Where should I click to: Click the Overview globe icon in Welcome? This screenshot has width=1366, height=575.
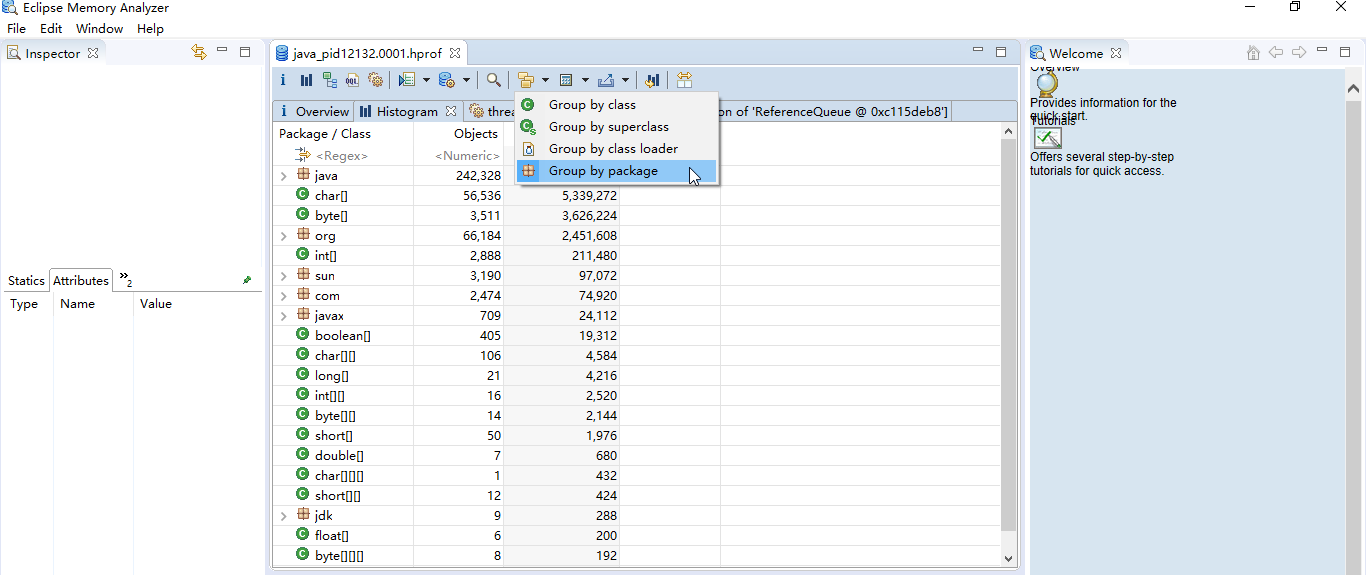click(1046, 84)
